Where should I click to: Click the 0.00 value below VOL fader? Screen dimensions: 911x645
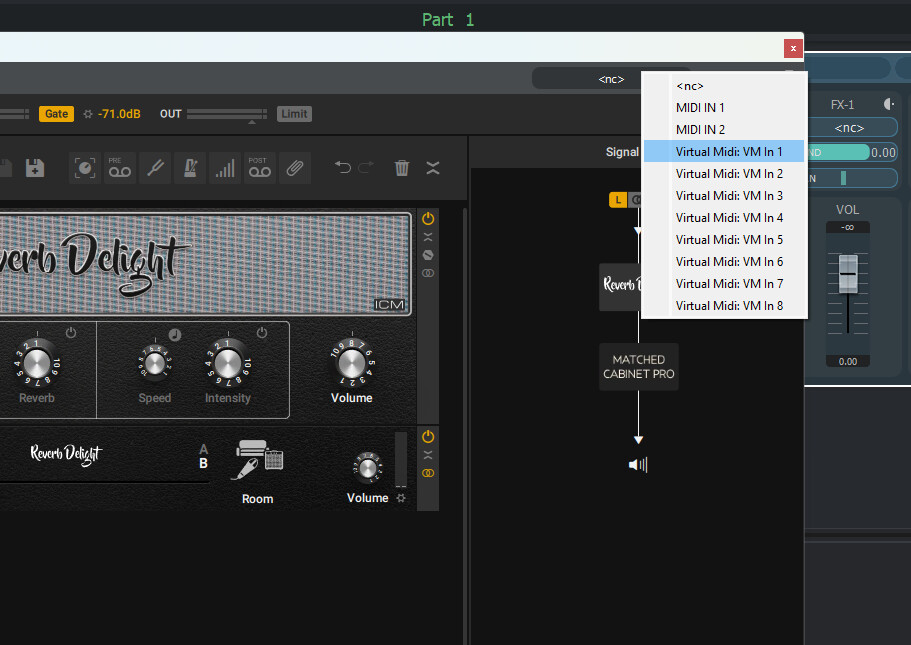(x=848, y=361)
